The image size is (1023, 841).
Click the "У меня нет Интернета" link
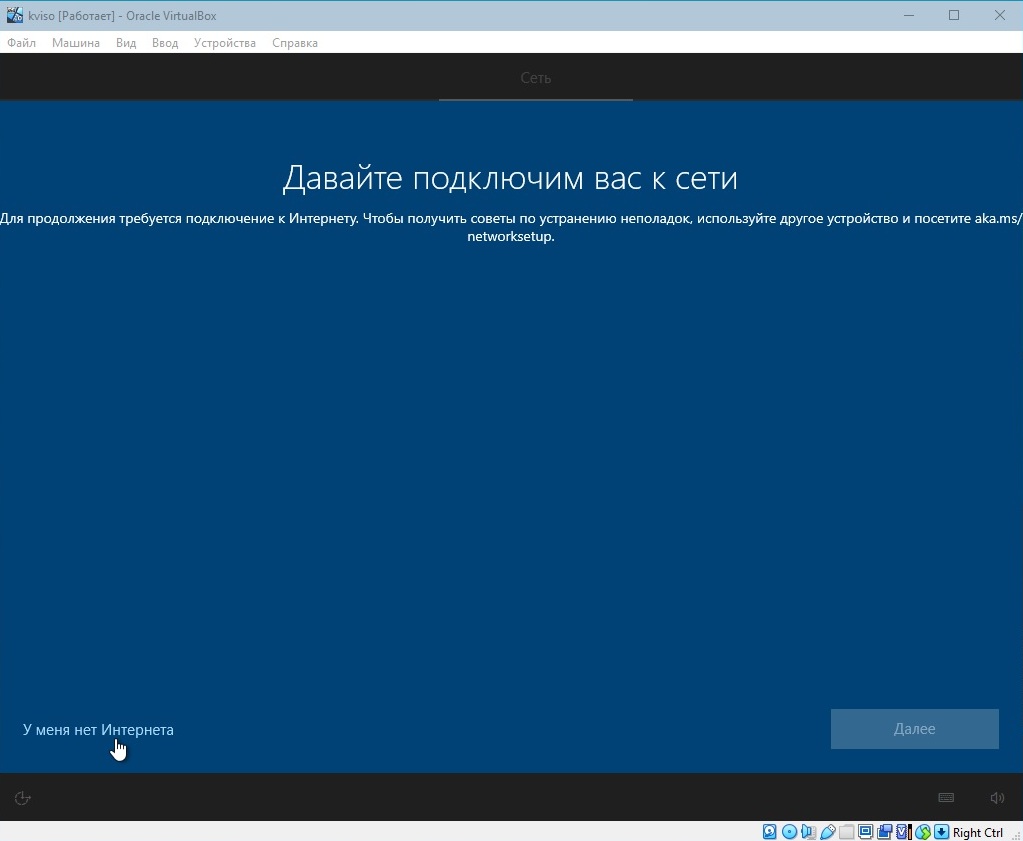98,730
